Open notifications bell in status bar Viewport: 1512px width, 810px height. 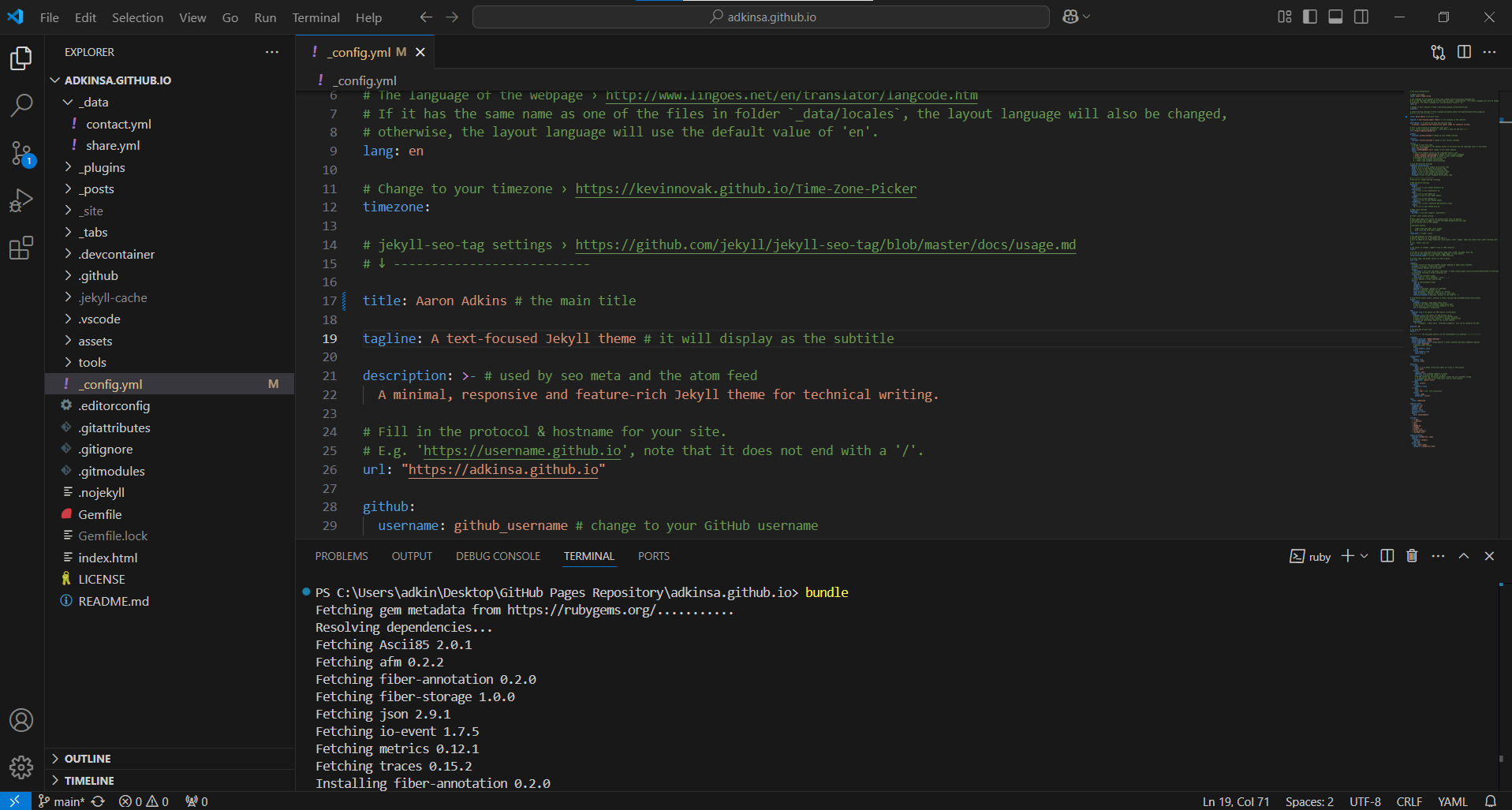1490,801
